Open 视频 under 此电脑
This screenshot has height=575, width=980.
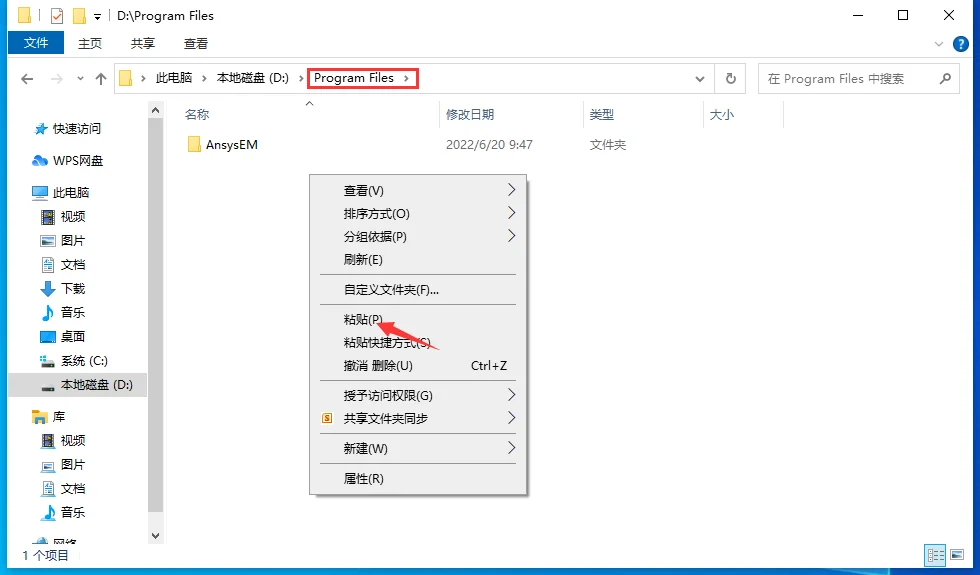63,216
